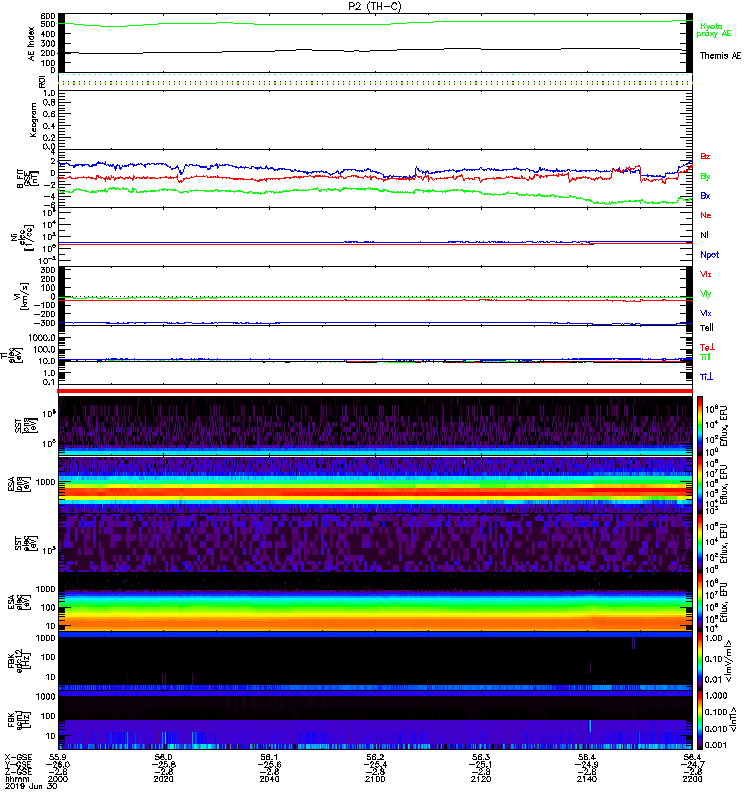
Task: Click the nT color bar for FBK scm1
Action: pos(700,720)
